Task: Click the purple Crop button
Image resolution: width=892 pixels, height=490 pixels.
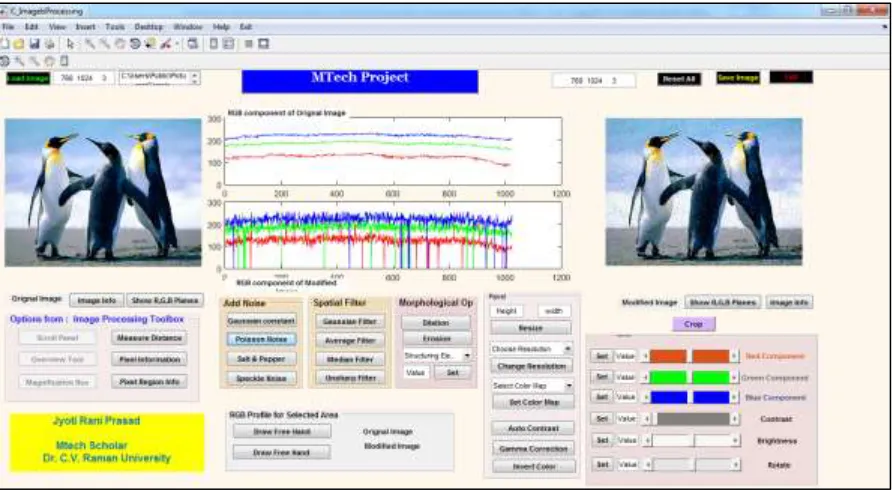Action: [x=693, y=324]
